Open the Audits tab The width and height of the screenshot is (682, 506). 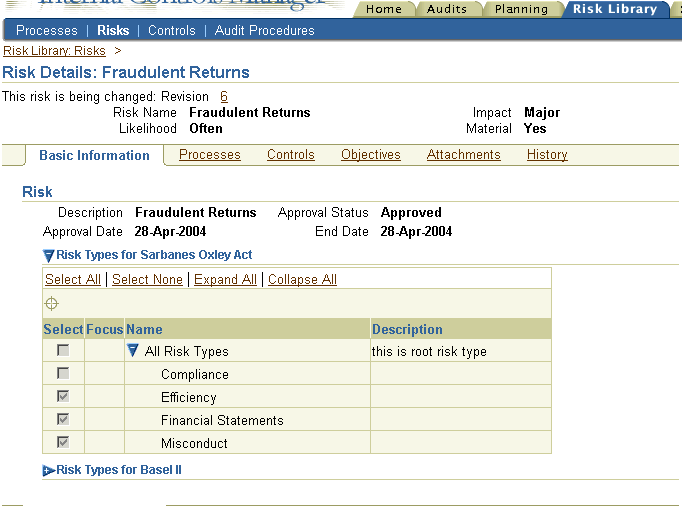click(447, 9)
